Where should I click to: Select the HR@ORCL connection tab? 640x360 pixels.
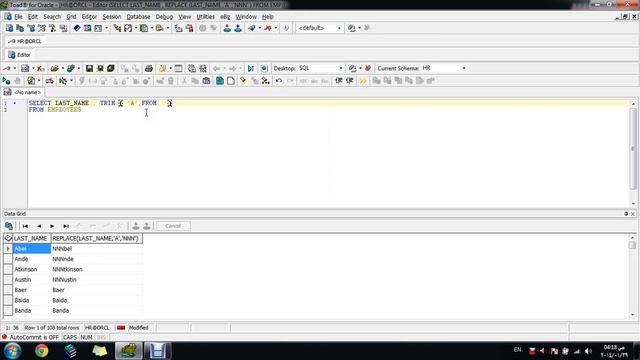[25, 42]
